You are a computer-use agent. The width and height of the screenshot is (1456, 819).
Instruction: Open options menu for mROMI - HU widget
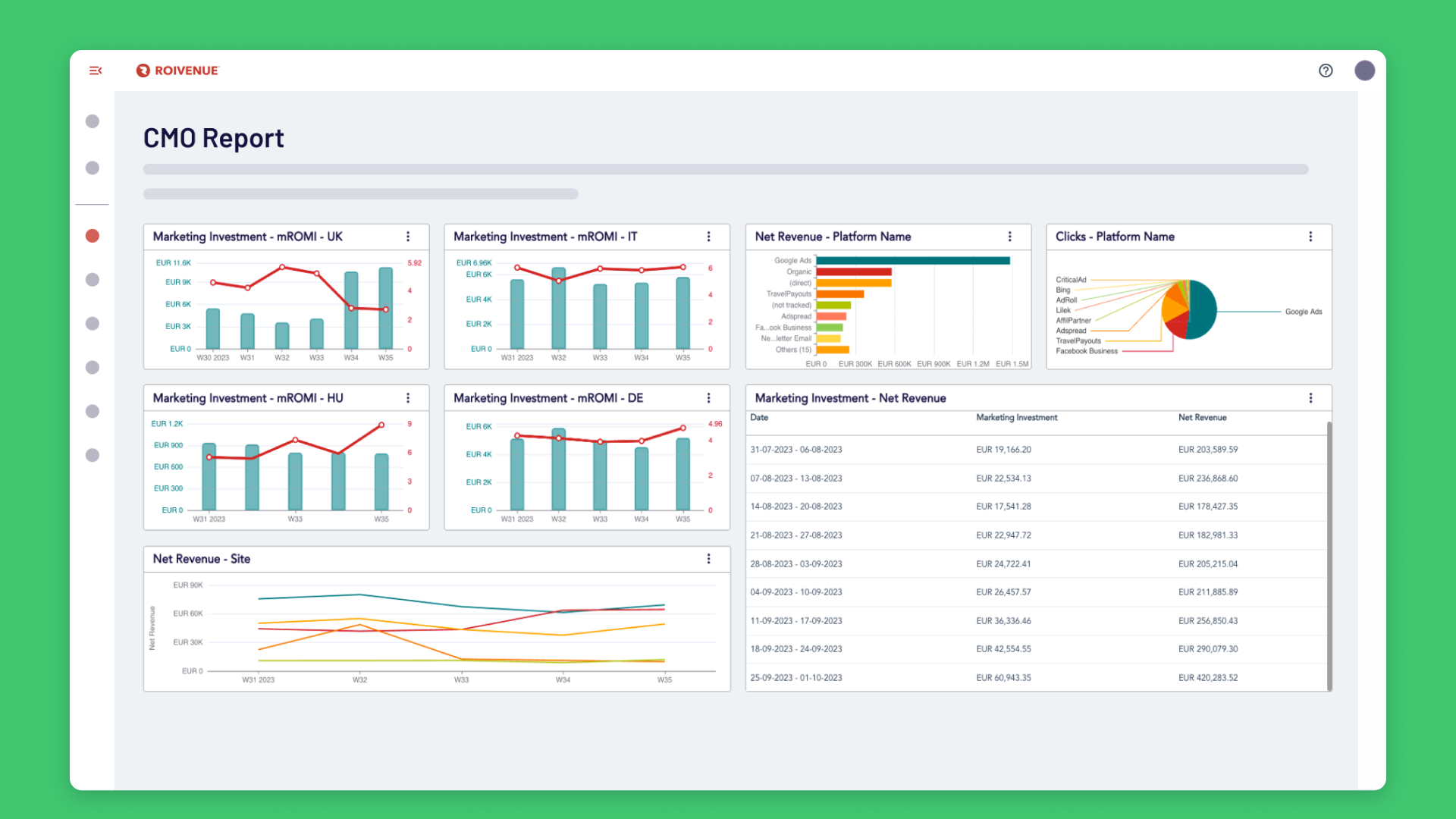pos(408,398)
